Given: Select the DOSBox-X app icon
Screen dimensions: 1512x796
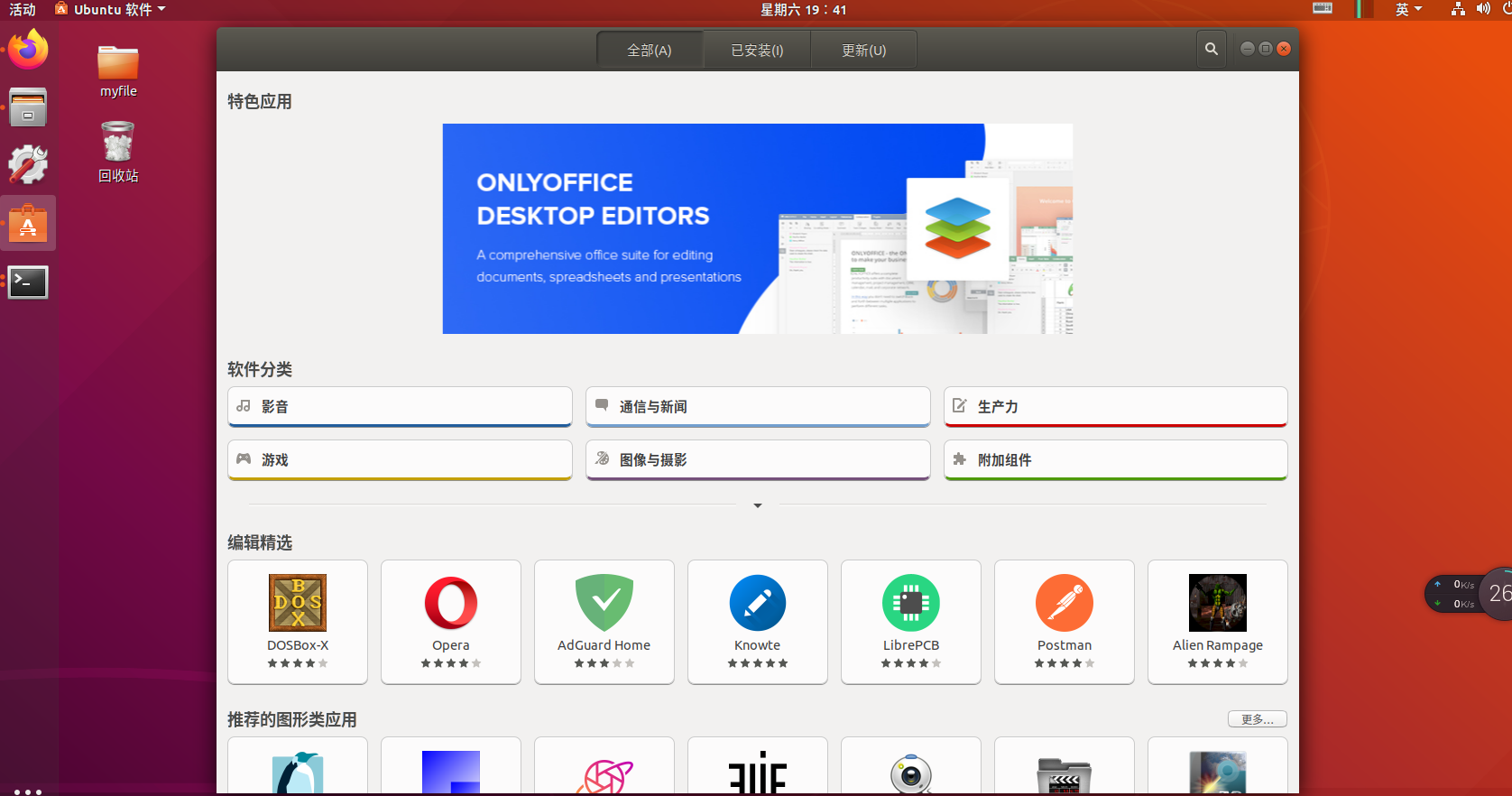Looking at the screenshot, I should (x=298, y=603).
